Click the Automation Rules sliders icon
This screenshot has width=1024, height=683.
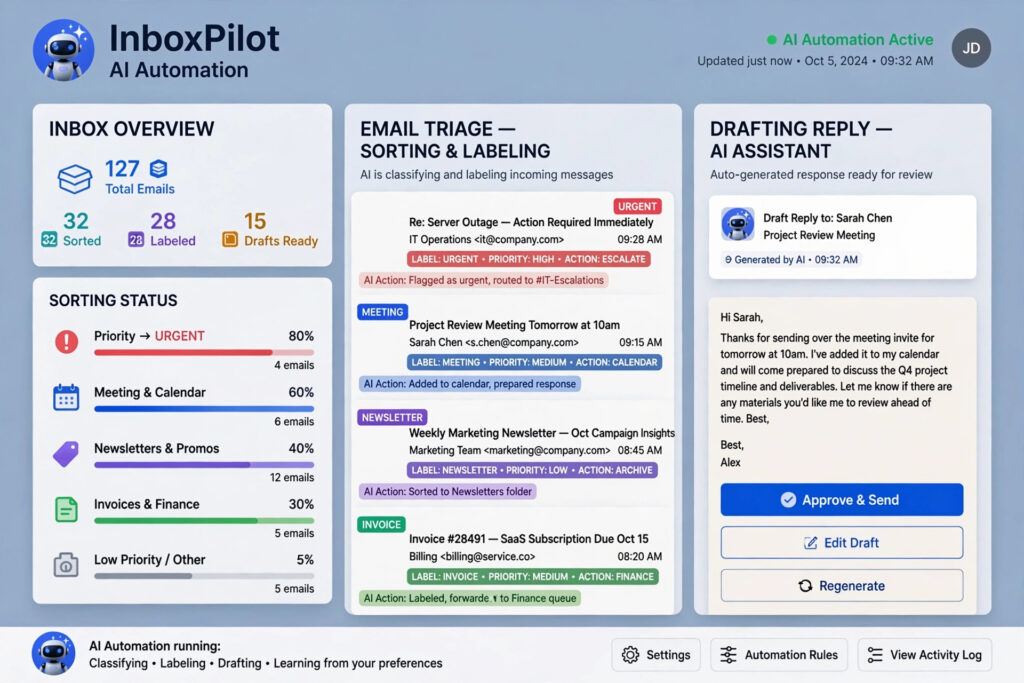[x=728, y=654]
